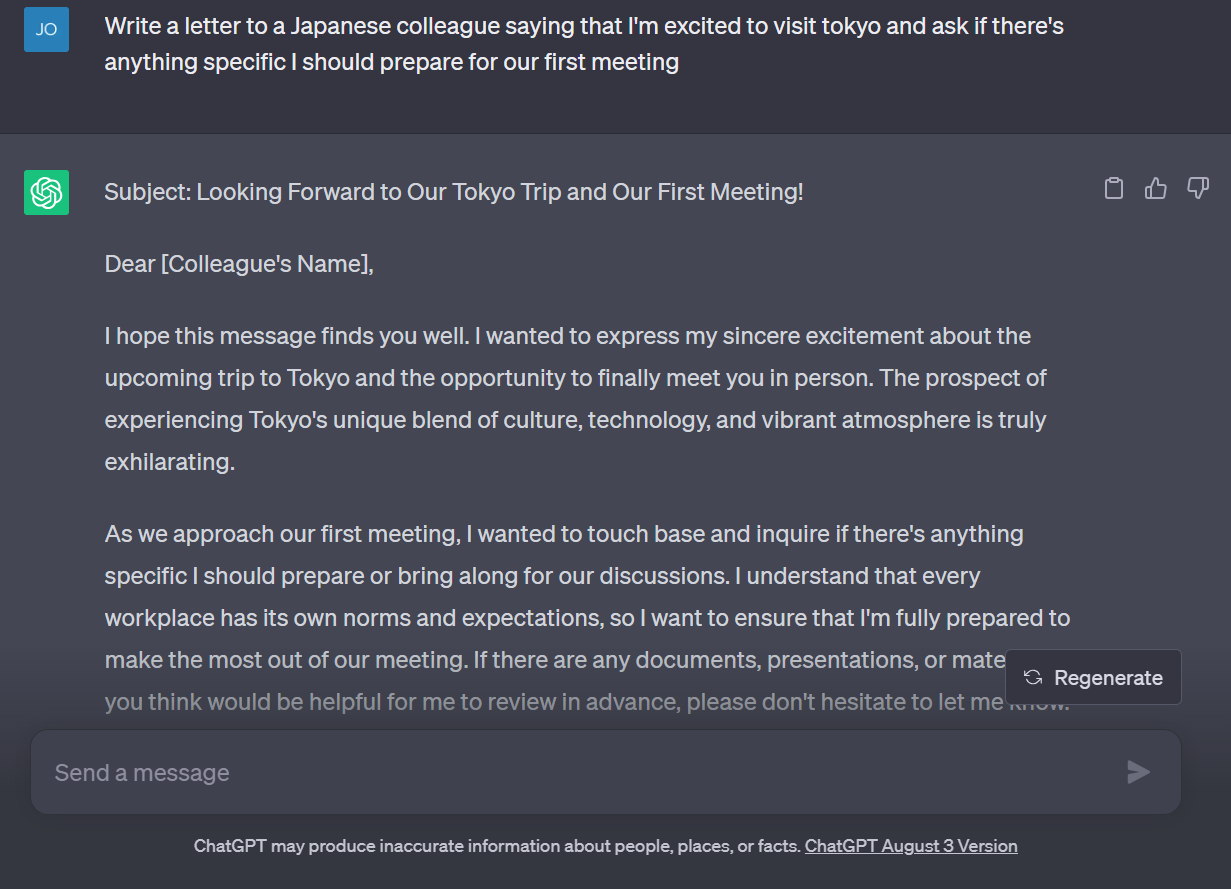
Task: Click the [Colleague's Name] placeholder text
Action: (264, 264)
